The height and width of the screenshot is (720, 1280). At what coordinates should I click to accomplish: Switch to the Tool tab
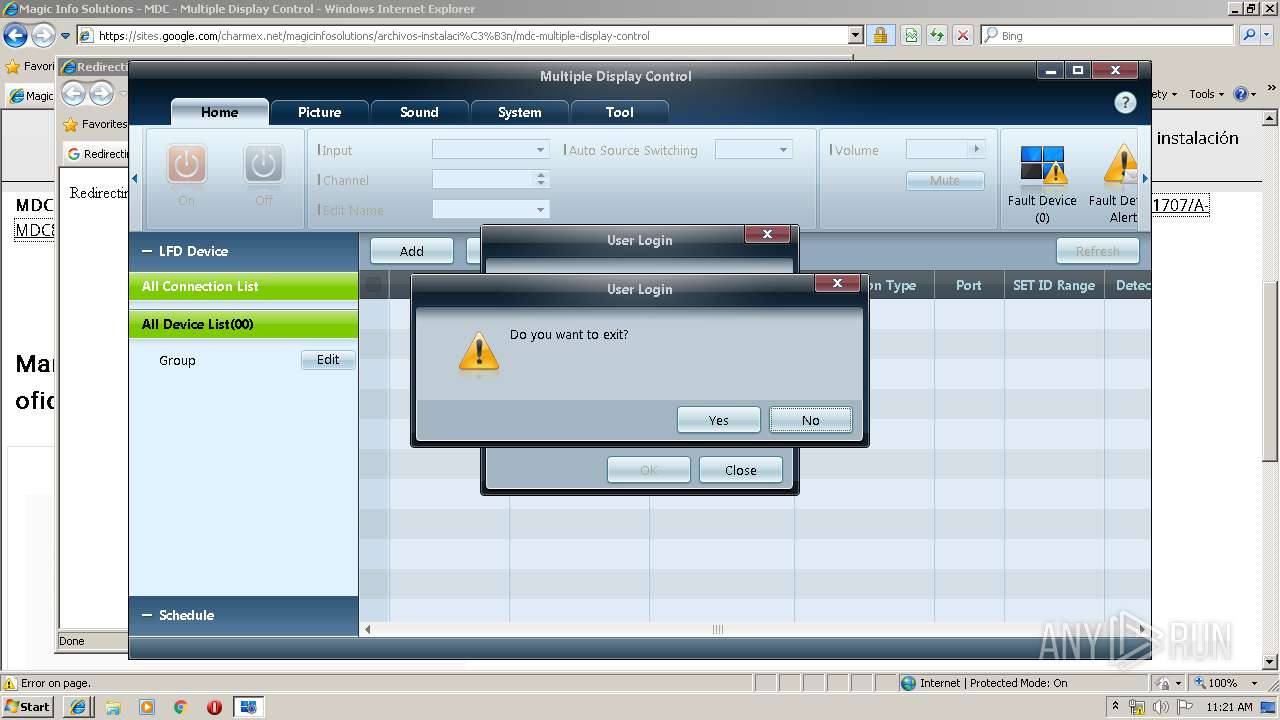tap(619, 112)
